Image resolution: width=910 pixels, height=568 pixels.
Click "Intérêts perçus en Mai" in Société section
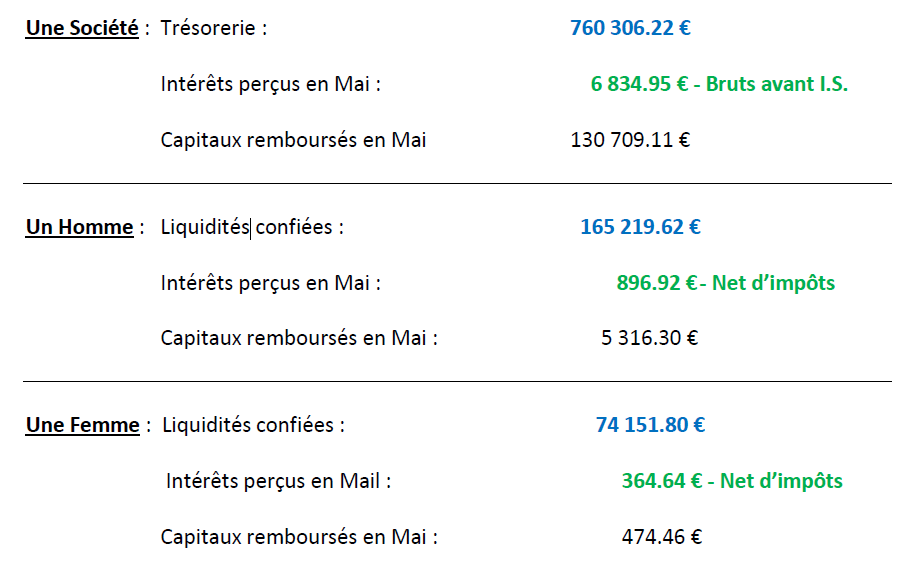265,84
